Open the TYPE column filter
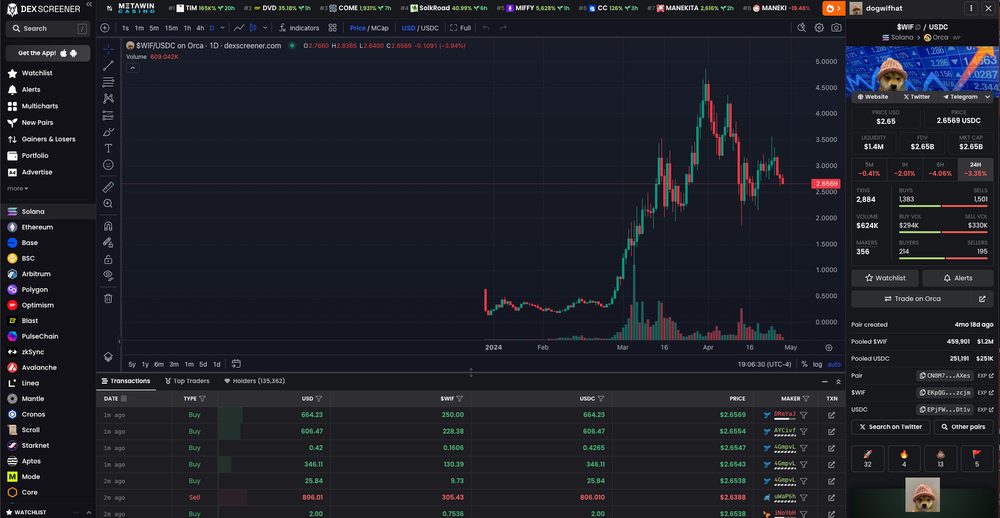The width and height of the screenshot is (1000, 518). click(202, 399)
